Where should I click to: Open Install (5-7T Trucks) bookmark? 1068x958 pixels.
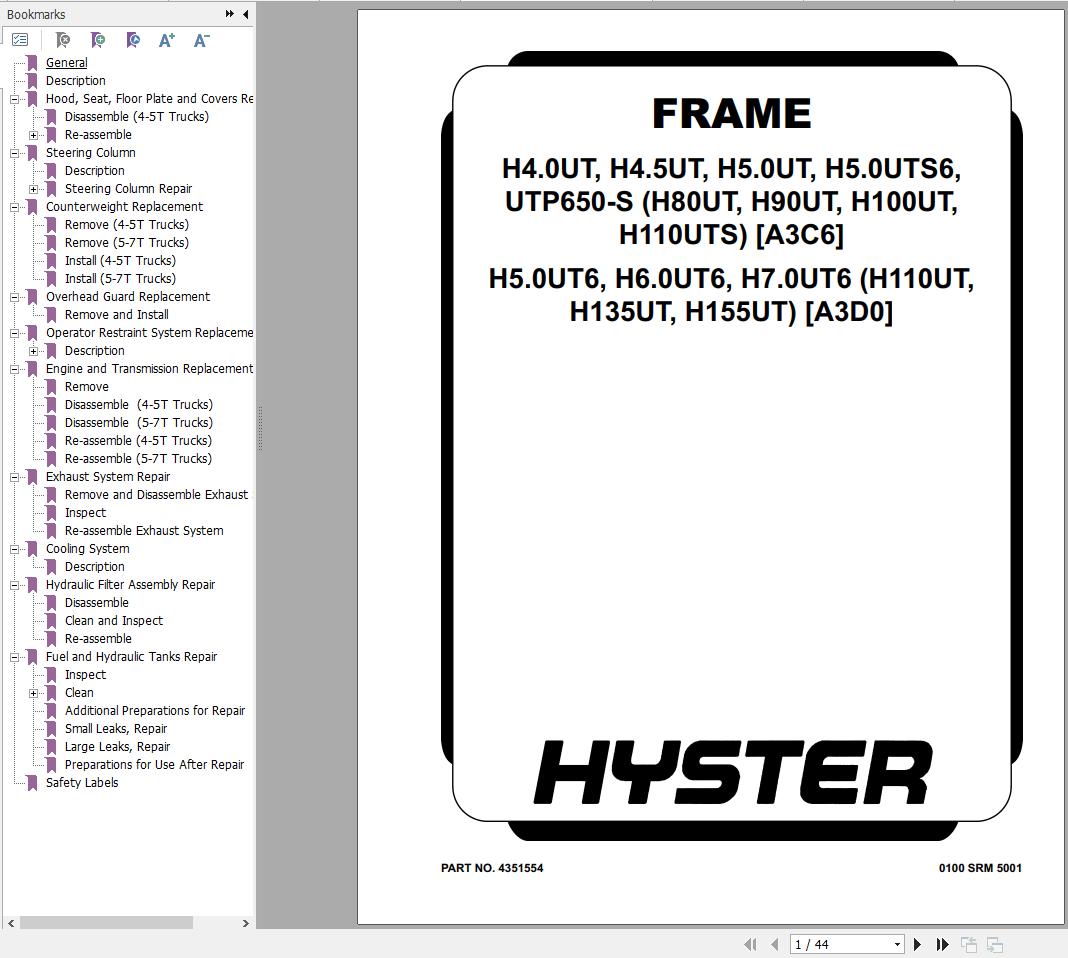pos(121,278)
